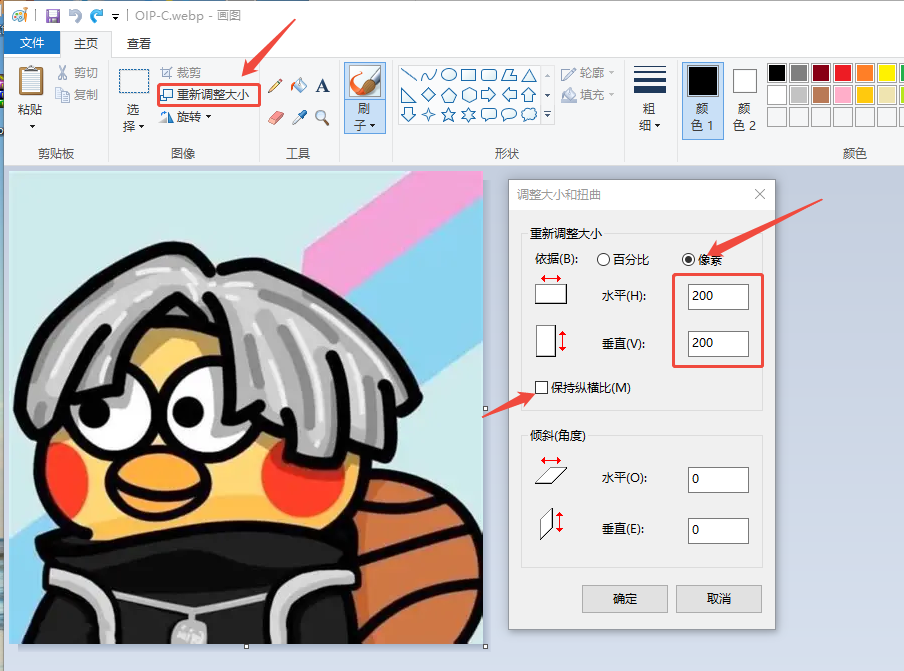Select the Line shape
The image size is (904, 671).
click(x=408, y=75)
